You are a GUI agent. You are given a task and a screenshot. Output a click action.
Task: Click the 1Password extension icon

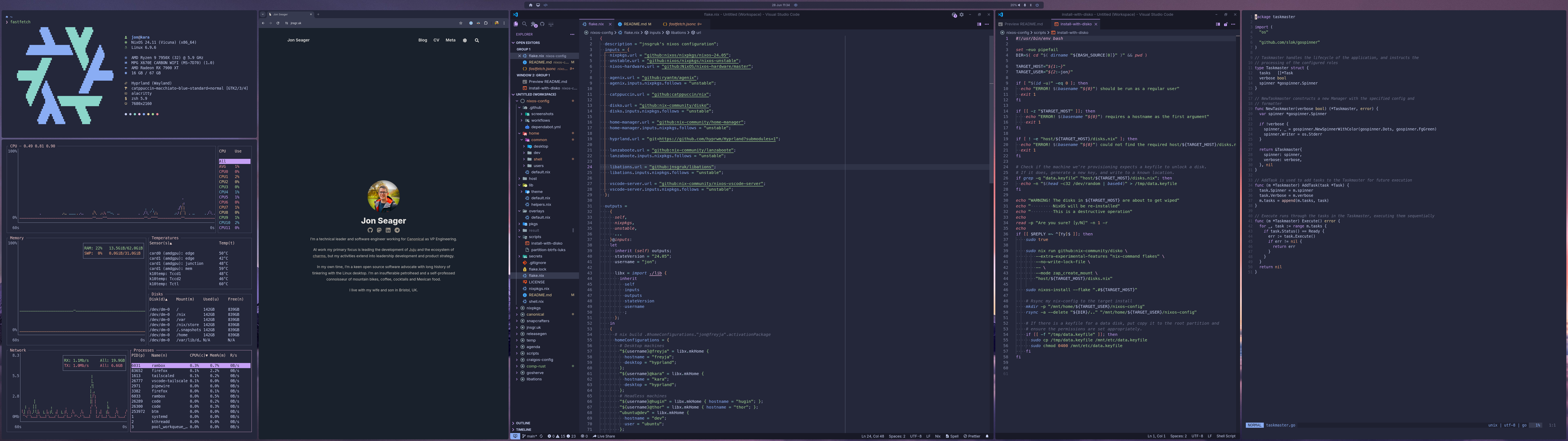point(471,23)
